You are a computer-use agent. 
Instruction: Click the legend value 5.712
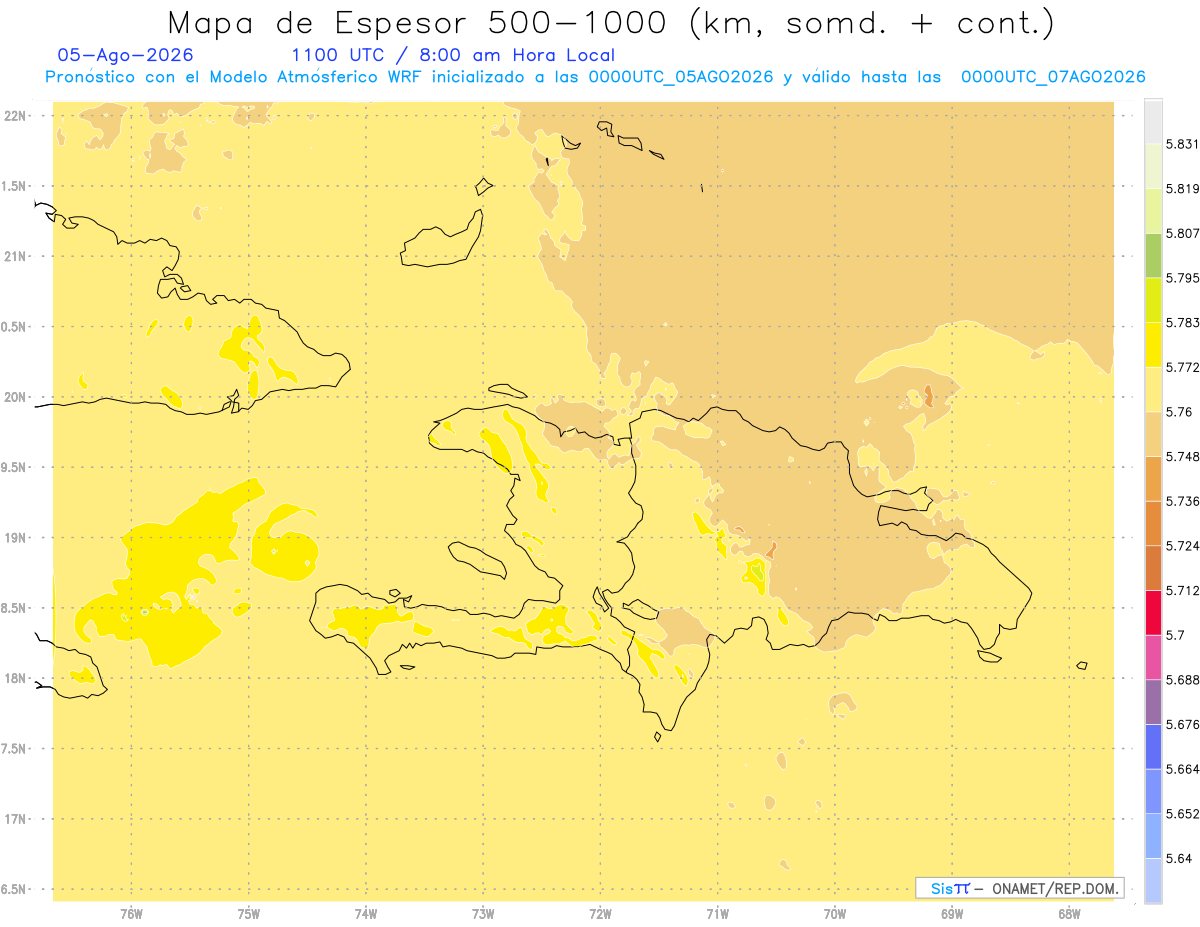click(1183, 590)
